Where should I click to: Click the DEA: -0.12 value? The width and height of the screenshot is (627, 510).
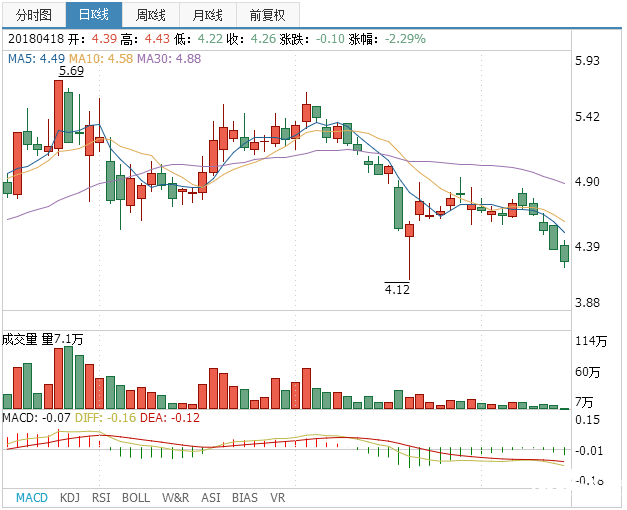tap(170, 418)
